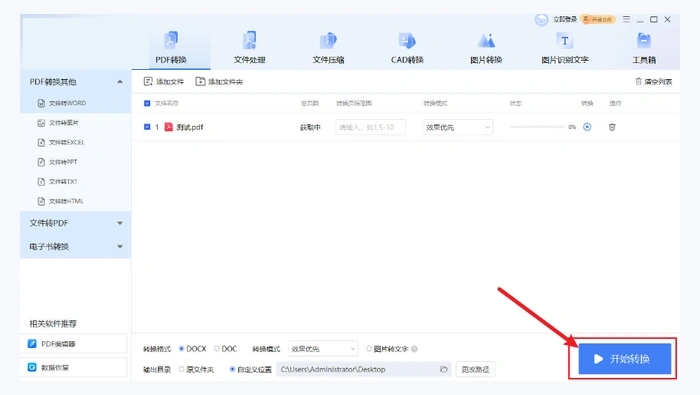Click the 获取中 page count status
Image resolution: width=700 pixels, height=395 pixels.
(310, 127)
